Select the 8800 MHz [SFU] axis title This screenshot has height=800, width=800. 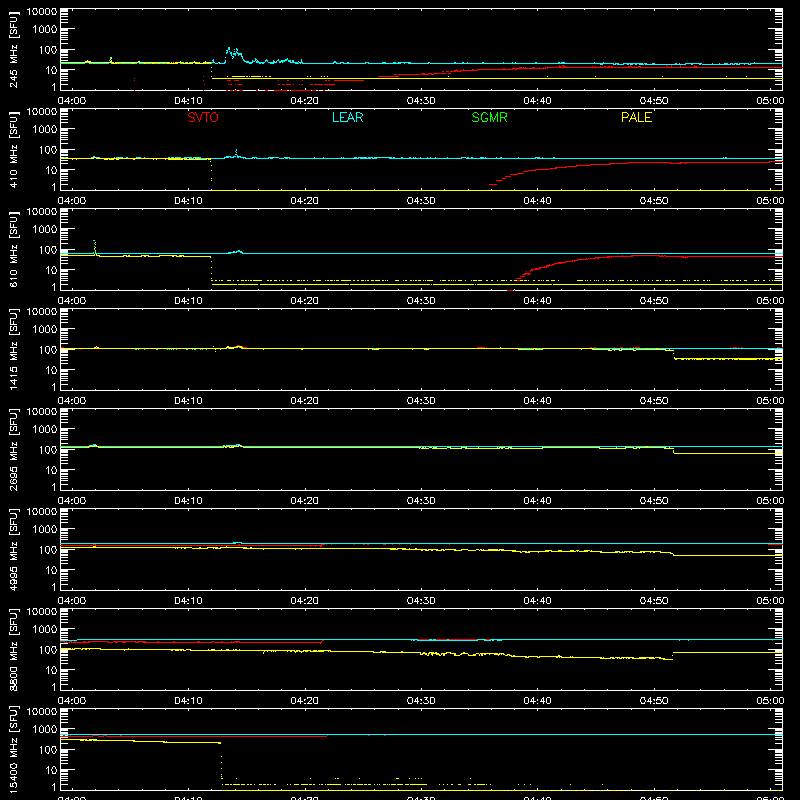(x=13, y=649)
